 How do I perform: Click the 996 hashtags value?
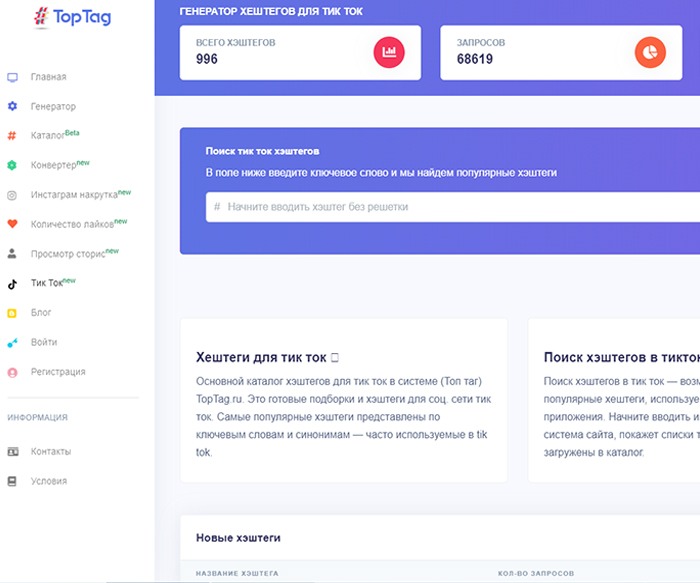pos(207,59)
